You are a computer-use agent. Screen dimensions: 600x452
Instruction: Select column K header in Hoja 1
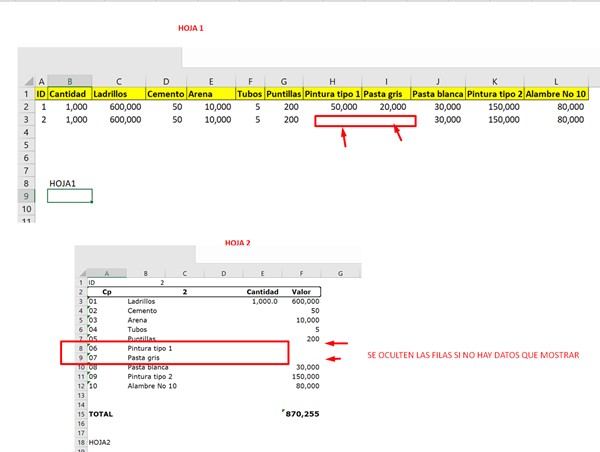point(495,81)
